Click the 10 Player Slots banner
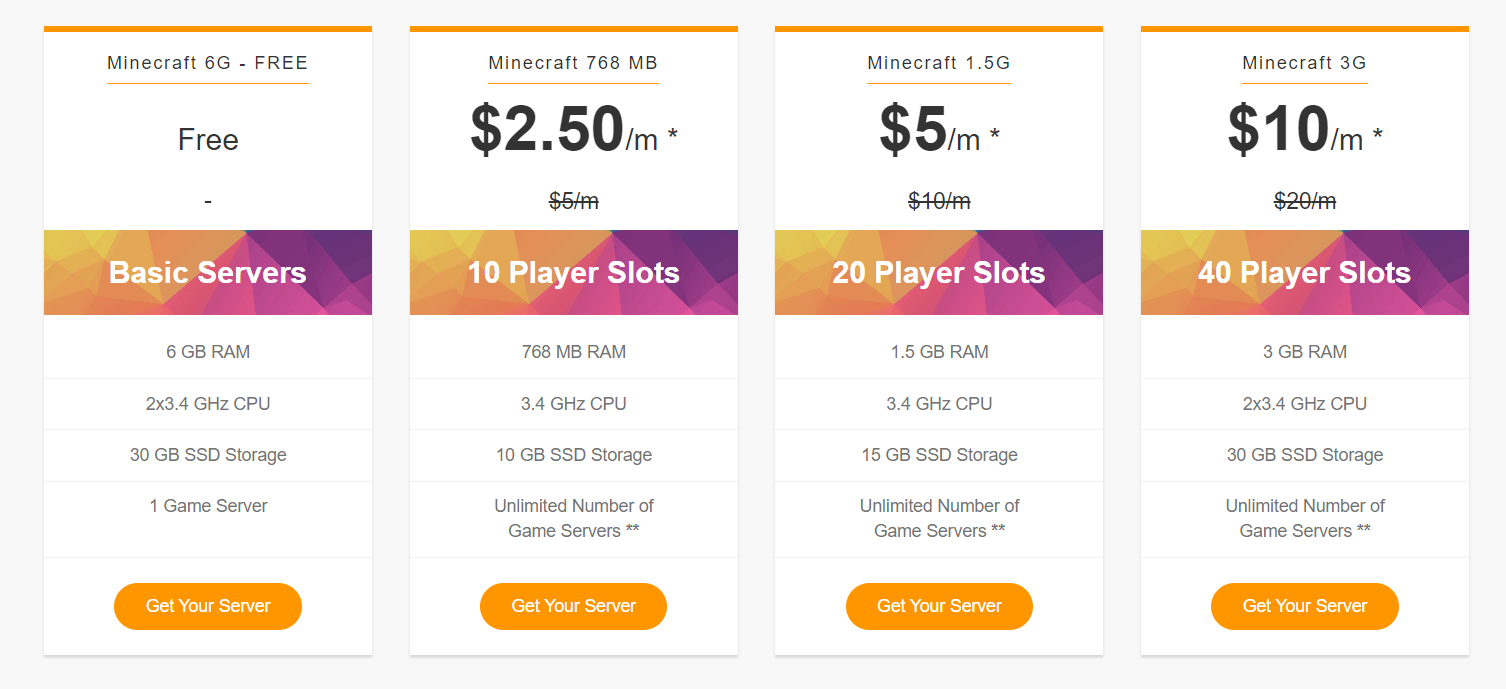Viewport: 1506px width, 689px height. point(574,273)
